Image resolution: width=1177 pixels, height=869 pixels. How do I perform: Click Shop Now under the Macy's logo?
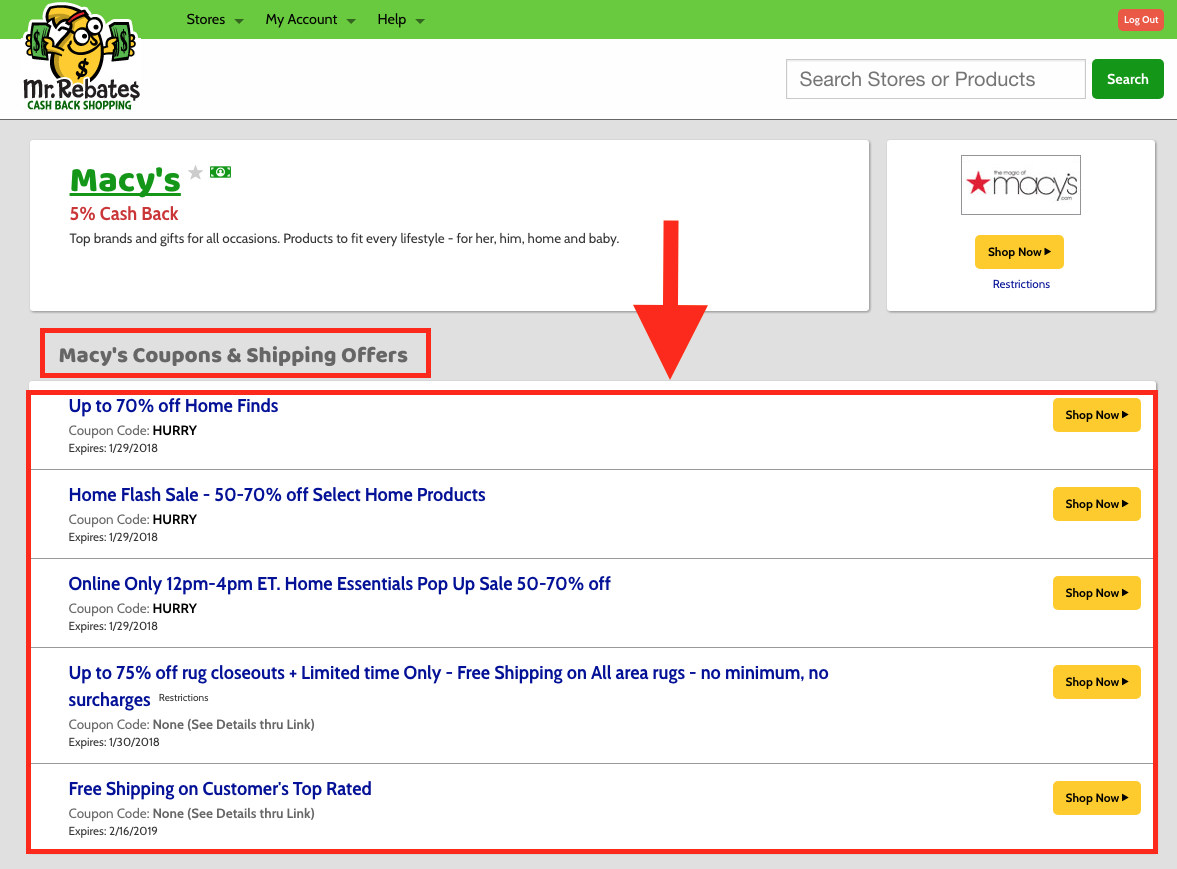click(1019, 252)
